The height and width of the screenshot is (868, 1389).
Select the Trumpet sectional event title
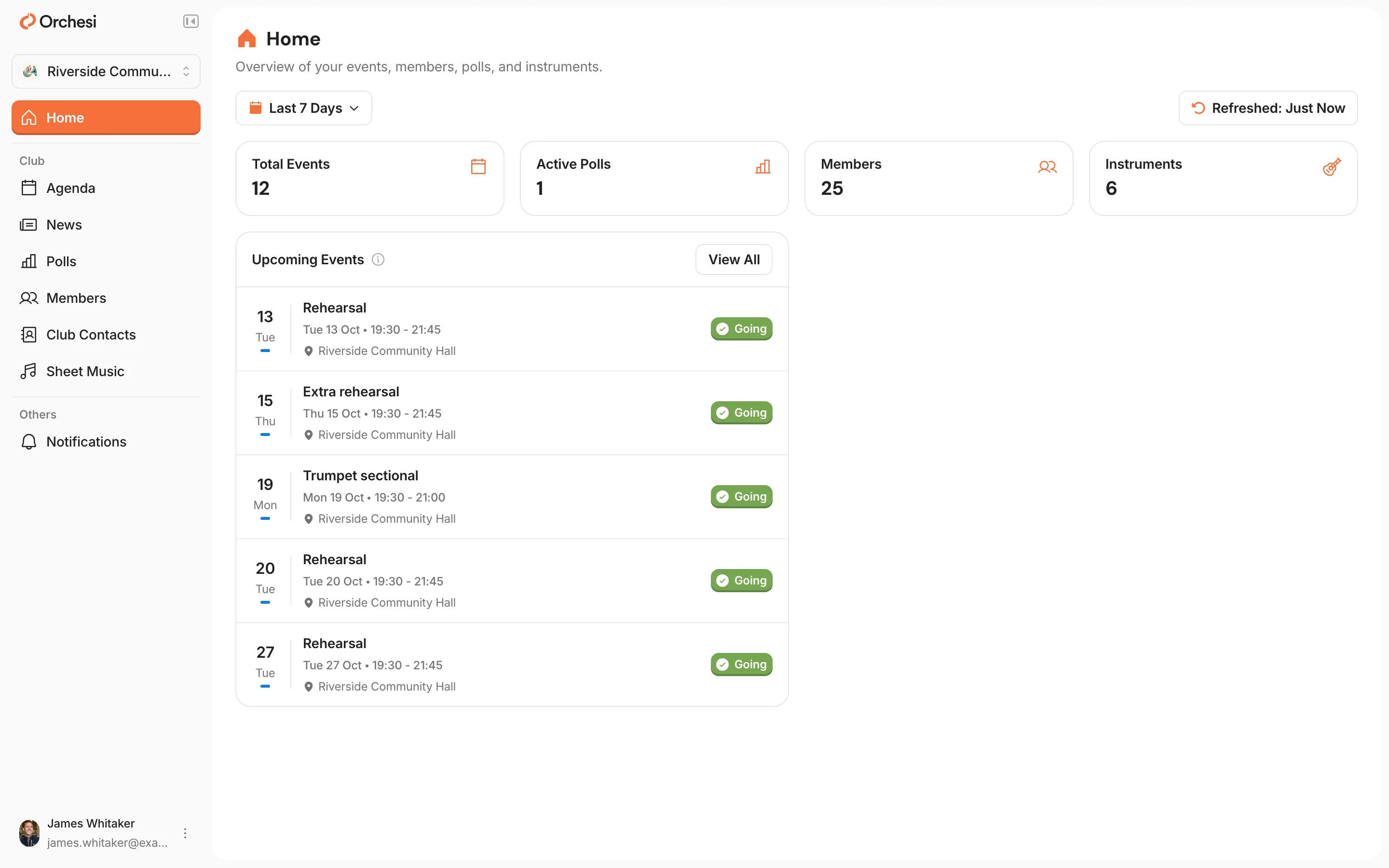coord(360,475)
